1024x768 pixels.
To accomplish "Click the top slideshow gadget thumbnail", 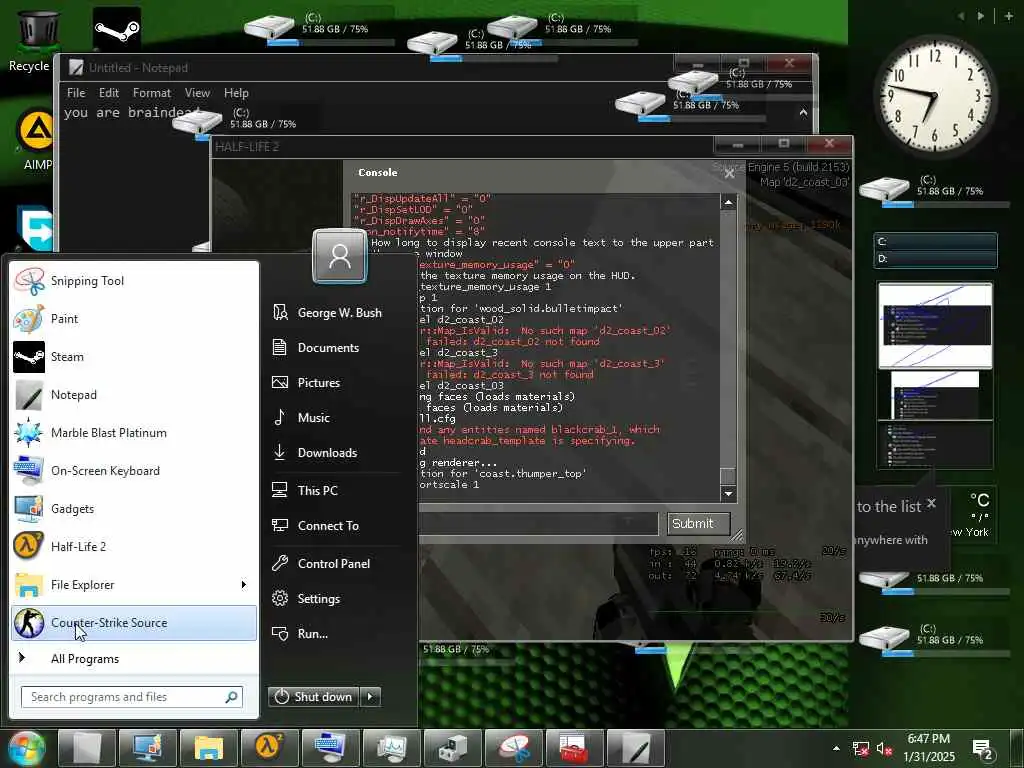I will [x=935, y=325].
